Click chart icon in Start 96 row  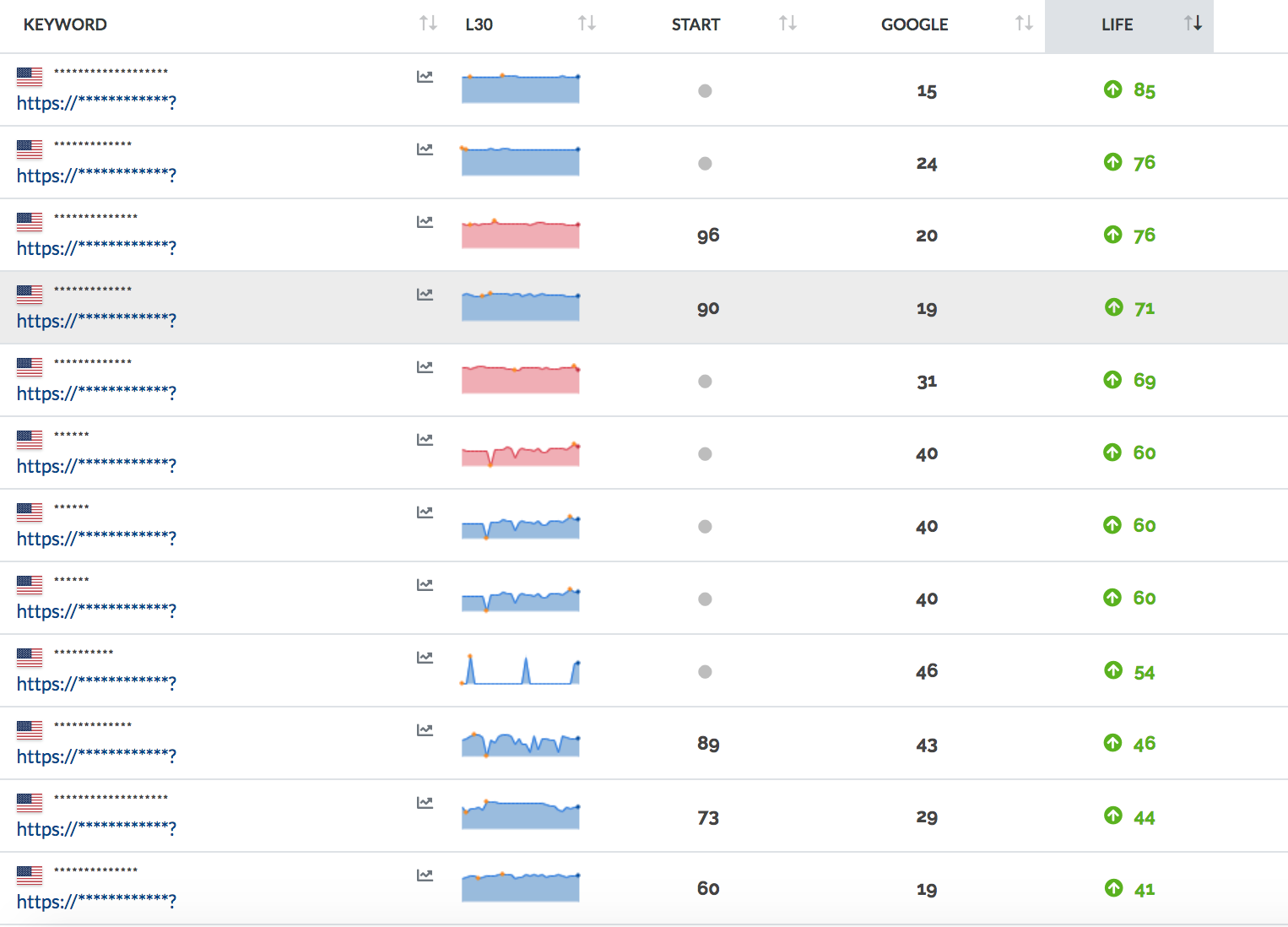pyautogui.click(x=425, y=222)
